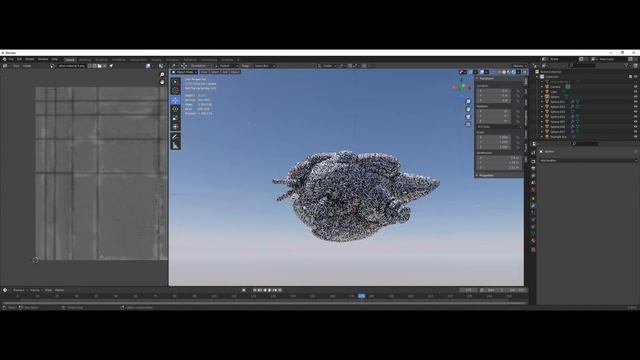
Task: Open the Object Mode dropdown
Action: 184,72
